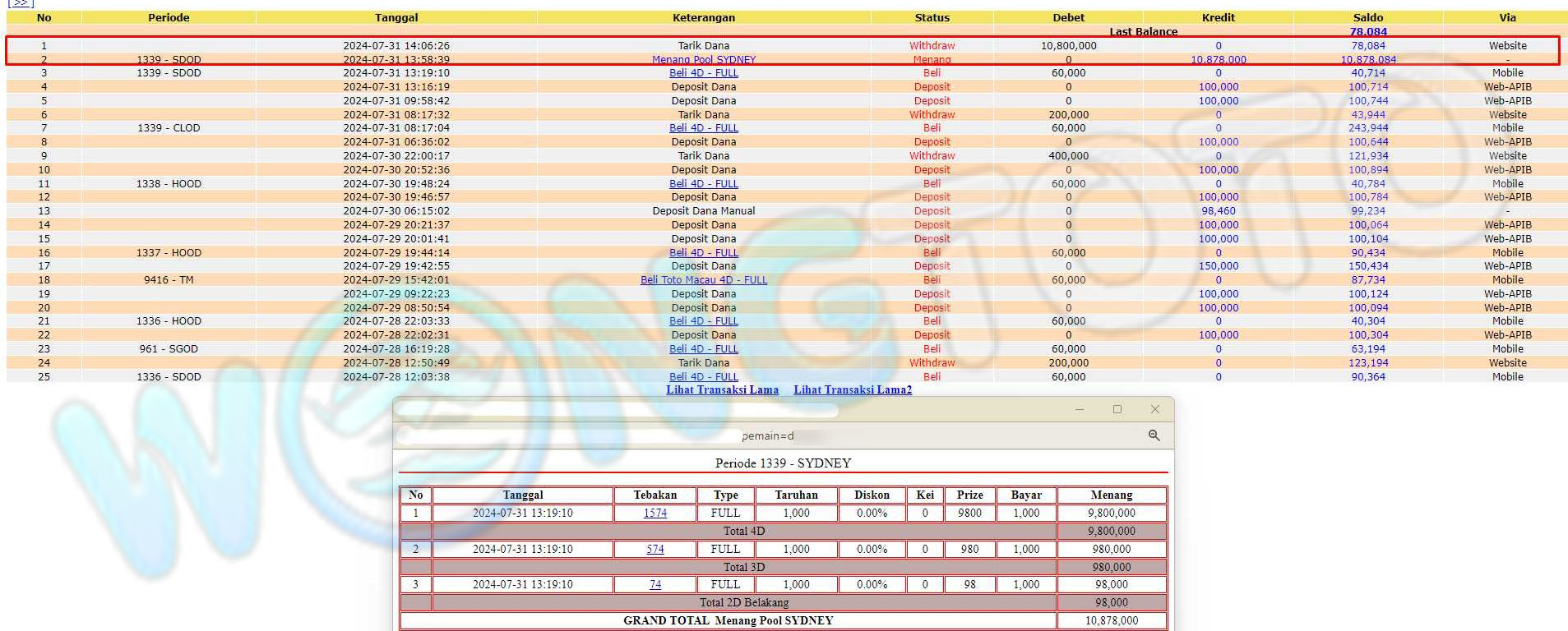Open Beli 4D - FULL for 1338 - HOOD
The width and height of the screenshot is (1568, 631).
pyautogui.click(x=703, y=184)
